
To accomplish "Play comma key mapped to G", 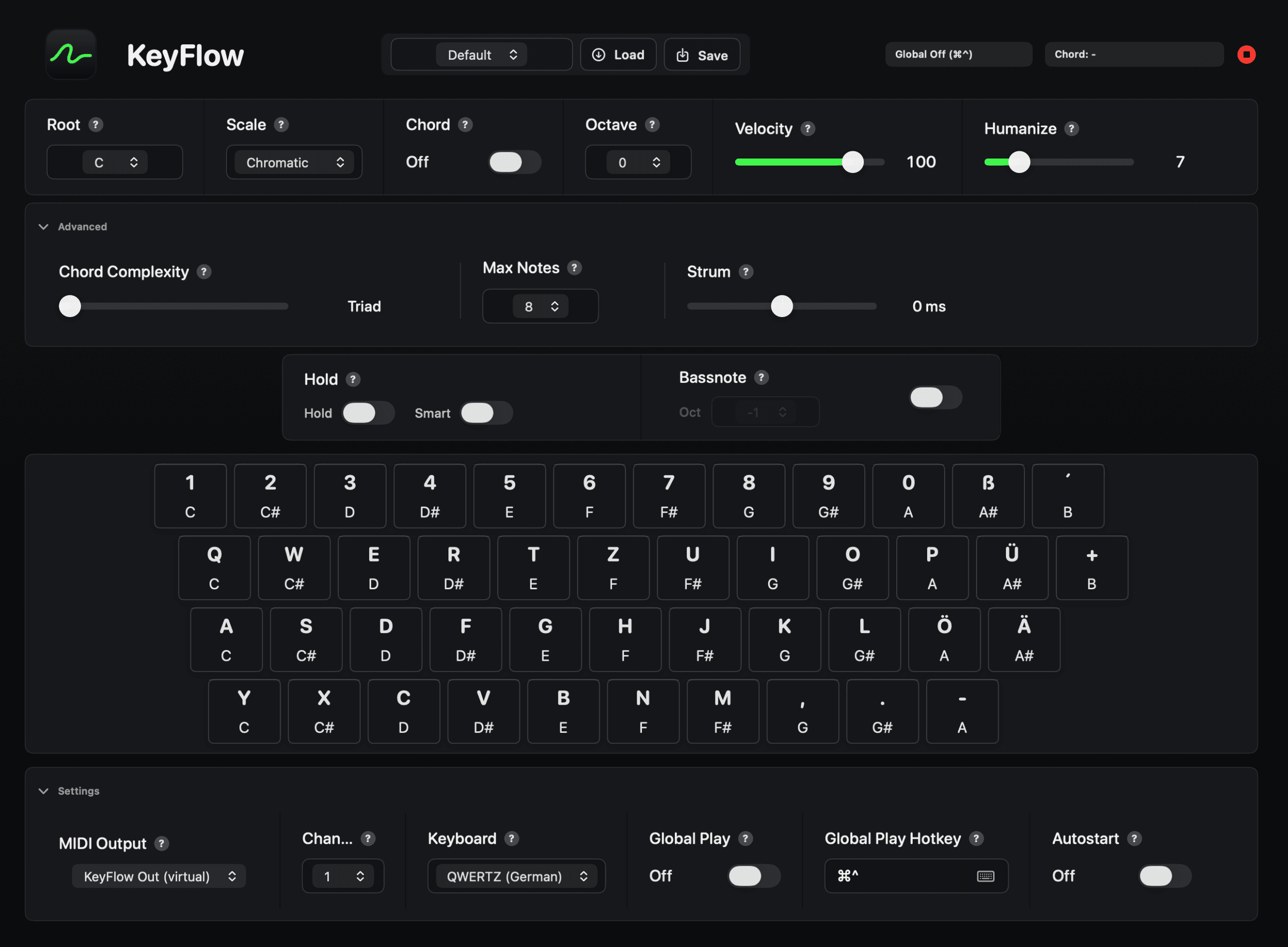I will (x=803, y=711).
